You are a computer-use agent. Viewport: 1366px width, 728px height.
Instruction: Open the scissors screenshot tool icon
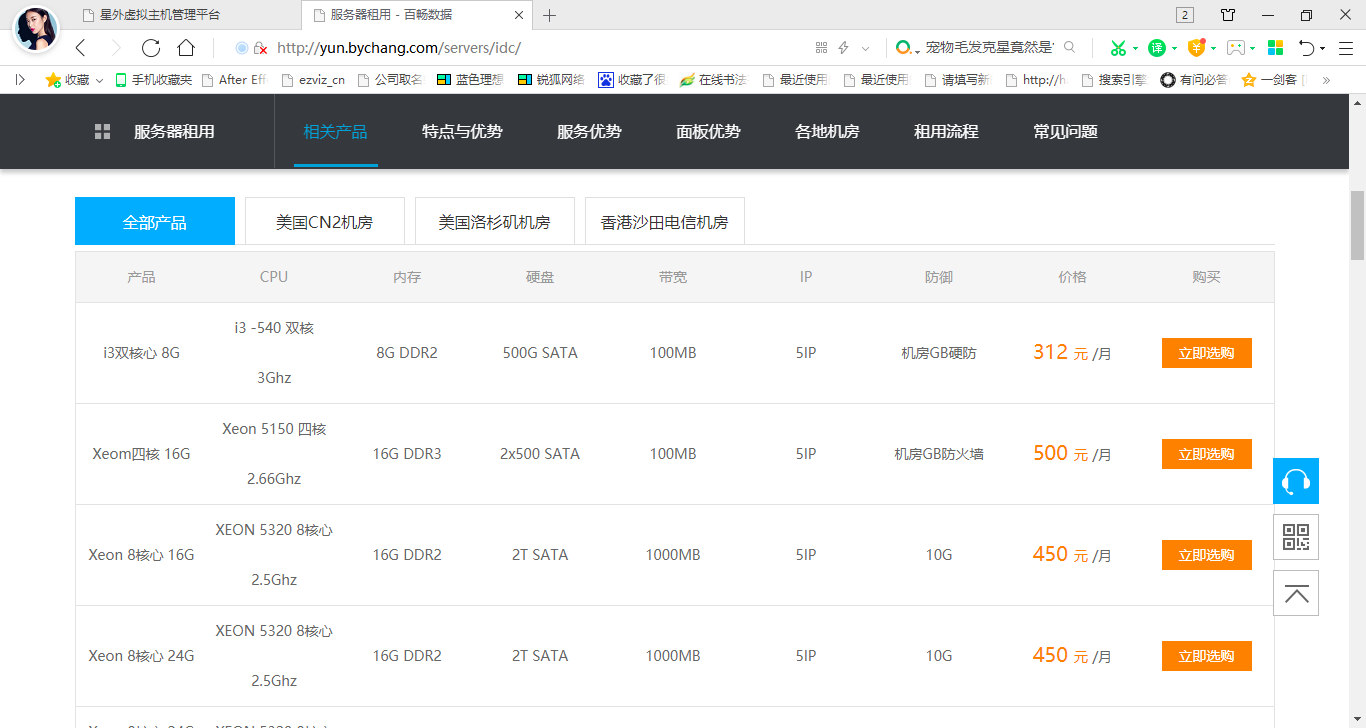click(x=1118, y=48)
